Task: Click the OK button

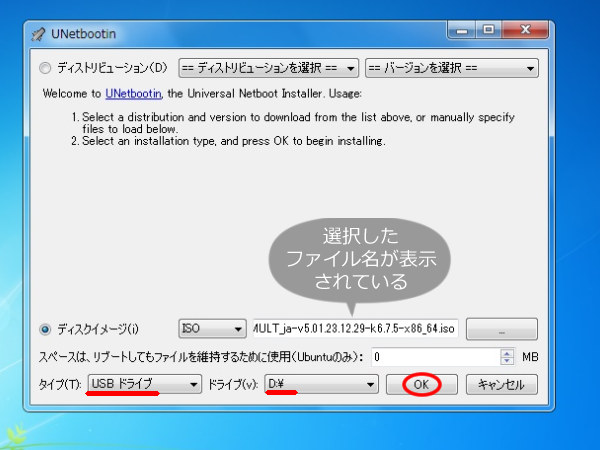Action: (422, 384)
